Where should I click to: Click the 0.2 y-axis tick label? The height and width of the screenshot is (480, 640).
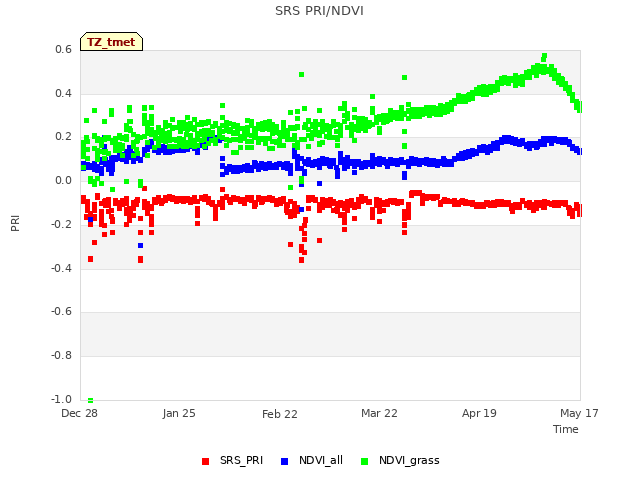[63, 137]
